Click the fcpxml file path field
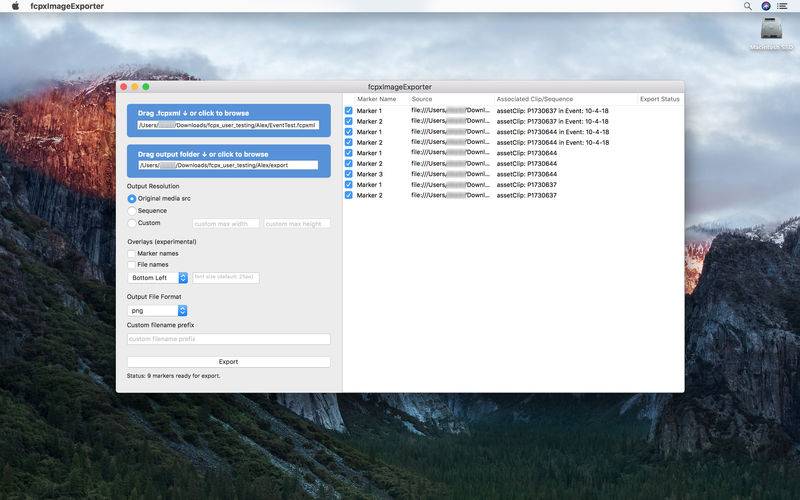800x500 pixels. coord(228,125)
